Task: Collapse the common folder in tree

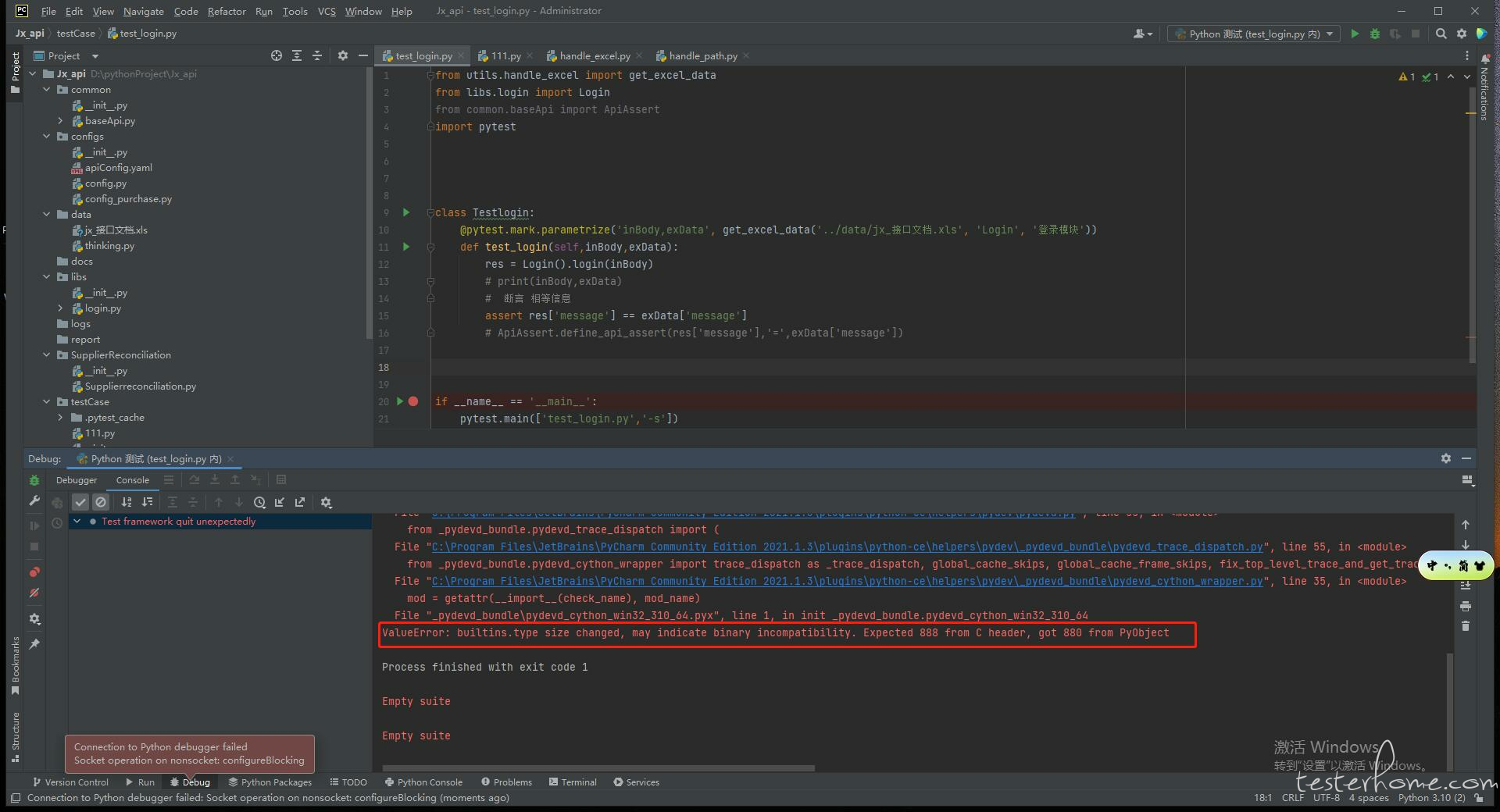Action: click(47, 90)
